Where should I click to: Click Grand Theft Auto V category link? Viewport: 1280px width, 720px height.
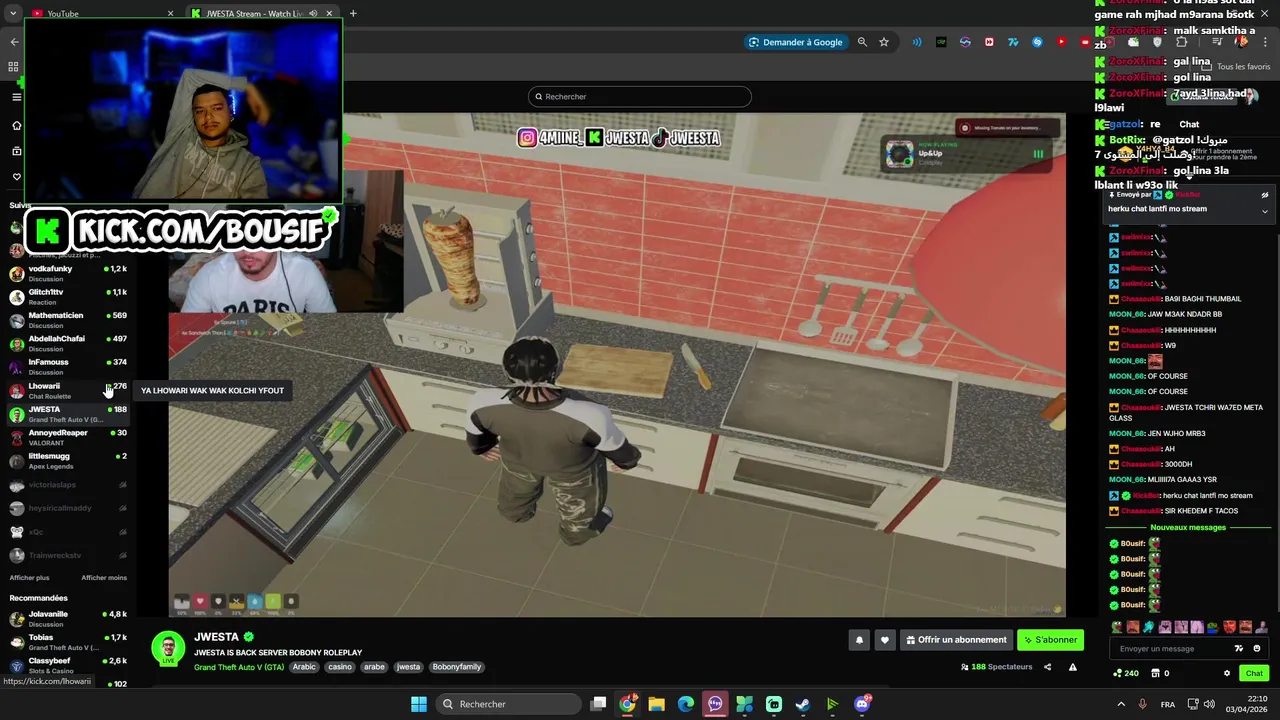click(239, 667)
